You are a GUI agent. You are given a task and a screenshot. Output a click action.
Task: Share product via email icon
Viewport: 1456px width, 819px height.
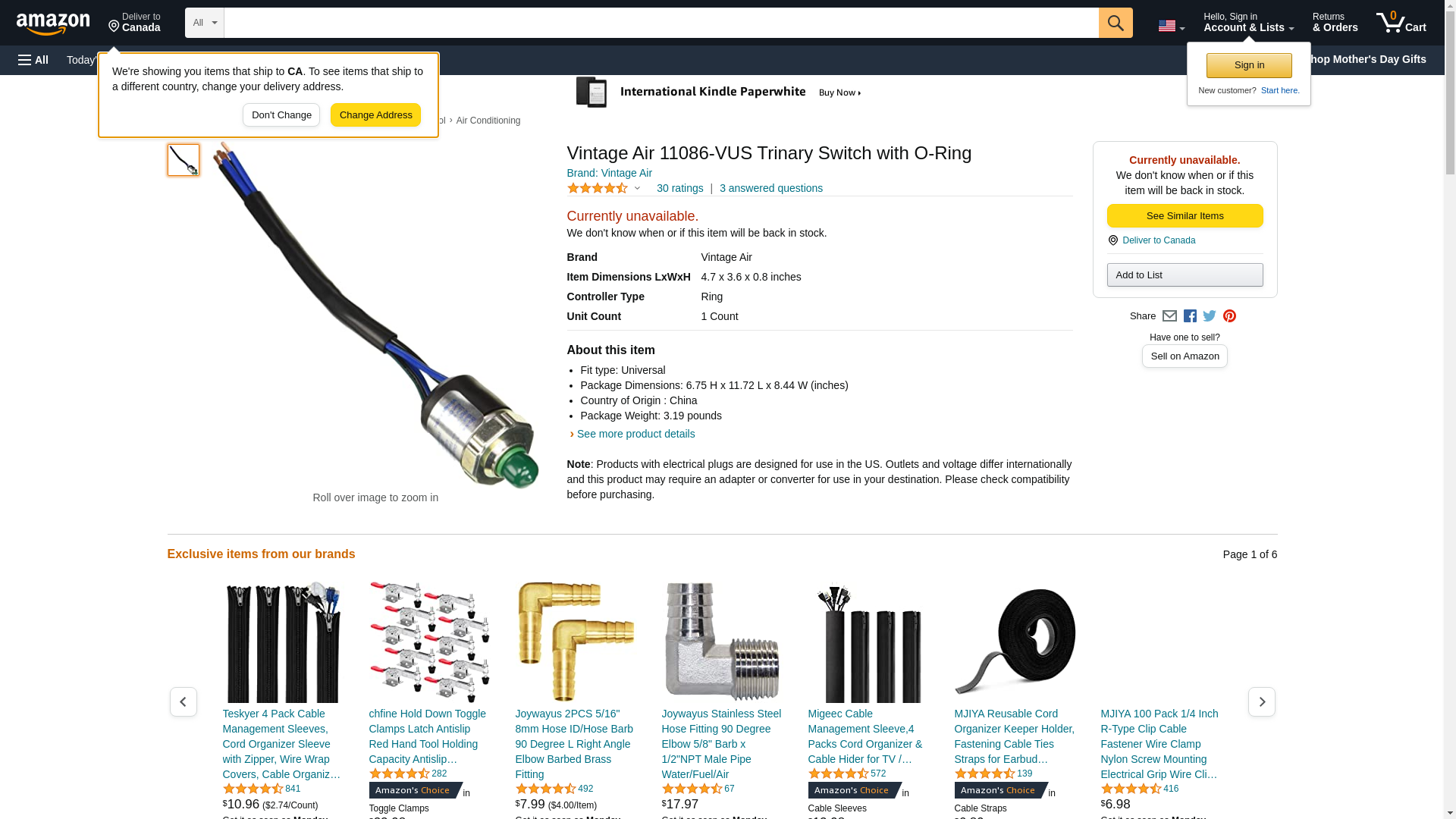point(1169,316)
